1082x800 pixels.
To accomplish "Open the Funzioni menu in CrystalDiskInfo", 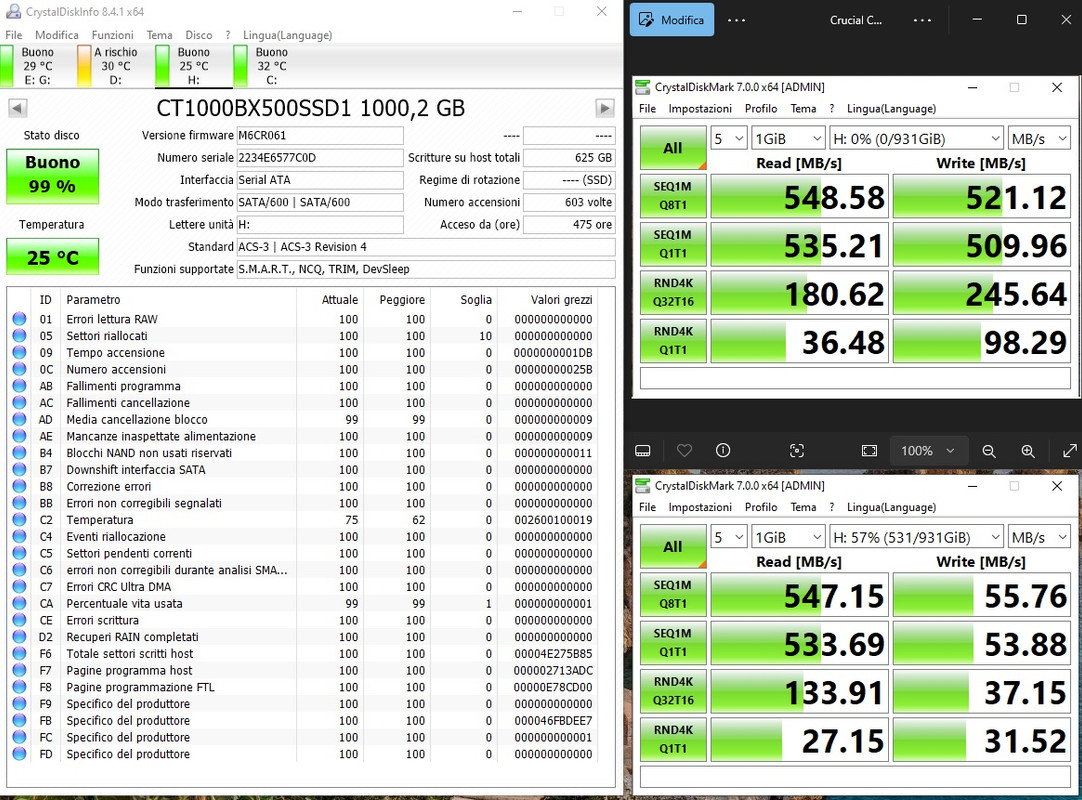I will (112, 35).
